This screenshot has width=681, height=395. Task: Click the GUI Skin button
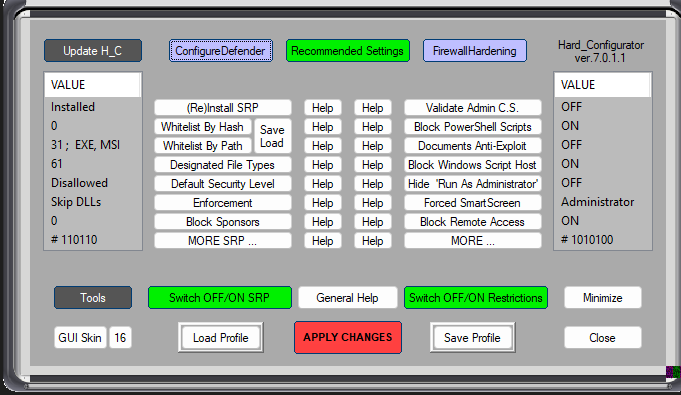[x=80, y=338]
